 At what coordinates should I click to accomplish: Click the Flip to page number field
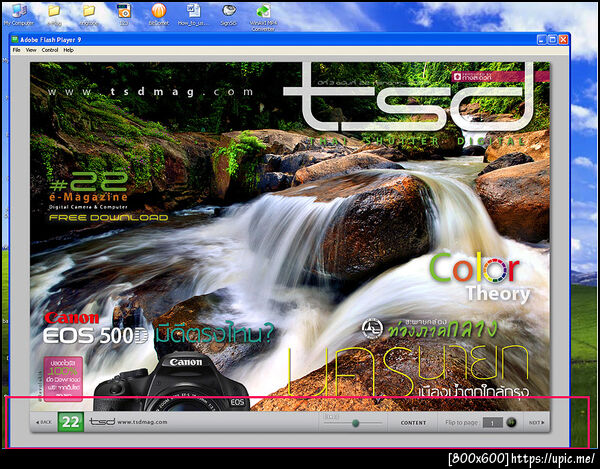492,423
